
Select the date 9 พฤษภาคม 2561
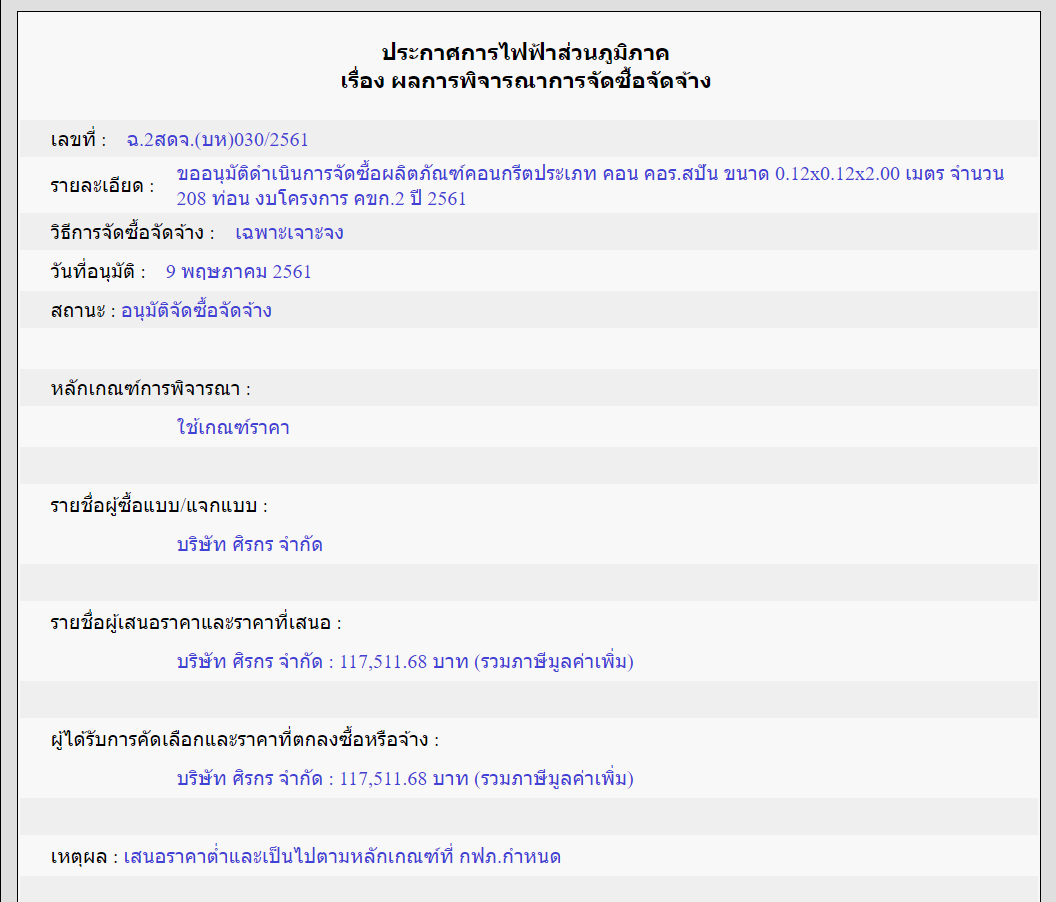pos(238,272)
